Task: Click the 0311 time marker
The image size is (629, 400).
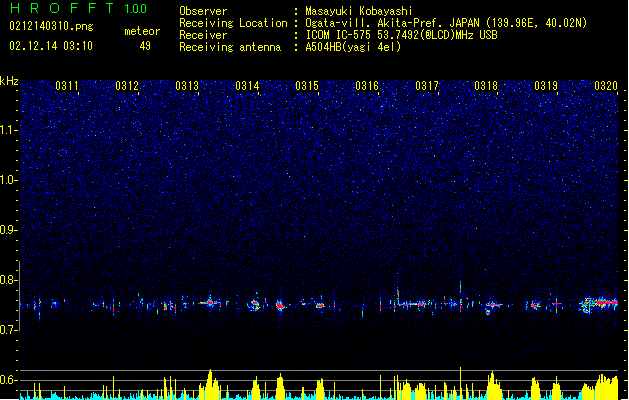Action: [67, 86]
